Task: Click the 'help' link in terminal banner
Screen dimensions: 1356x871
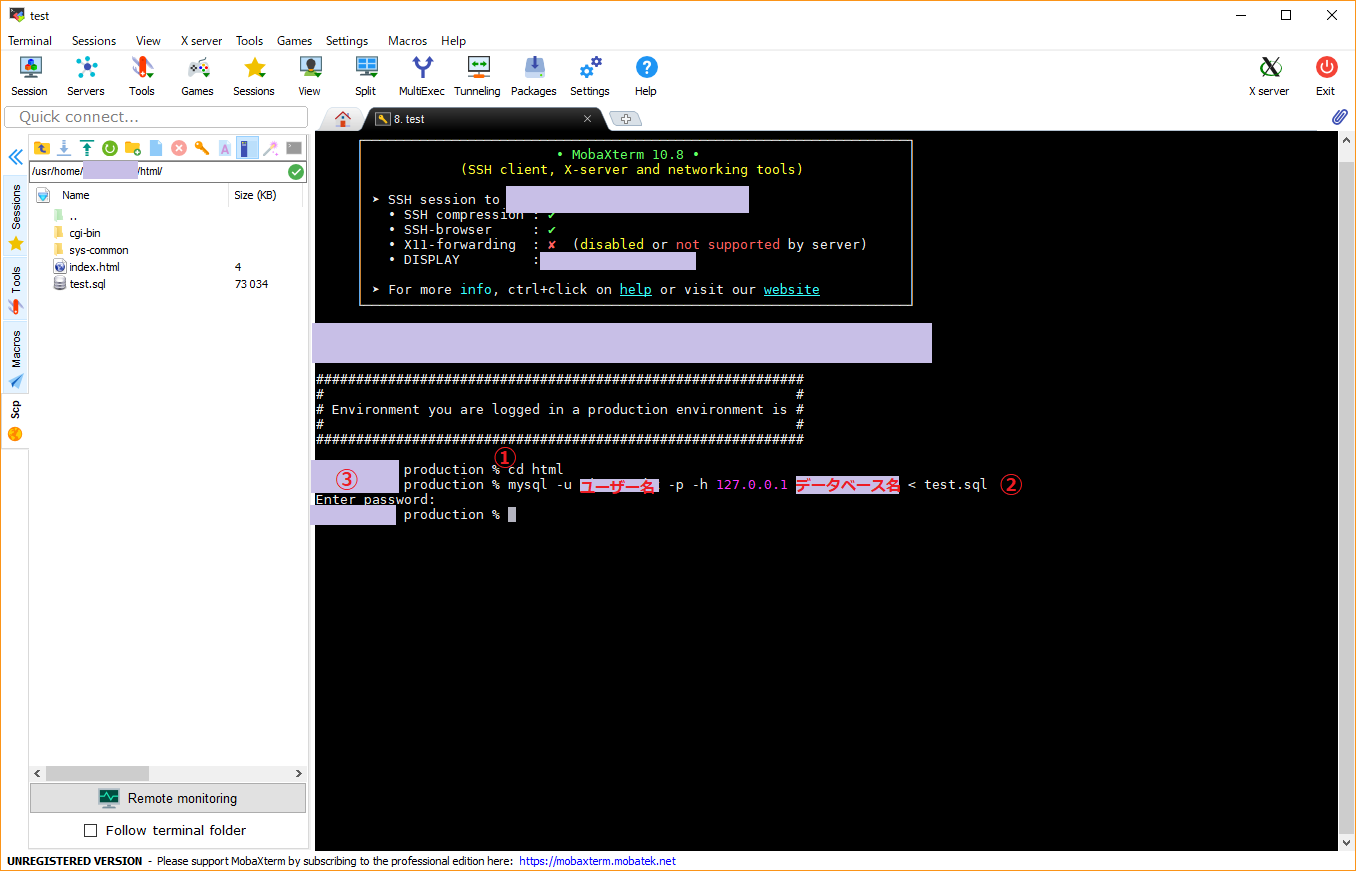Action: (635, 289)
